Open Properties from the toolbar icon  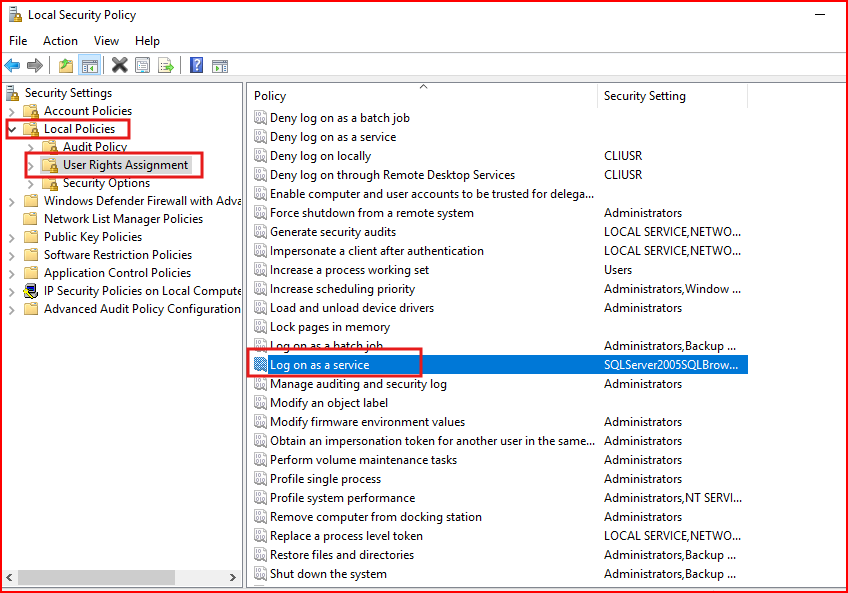[x=142, y=66]
